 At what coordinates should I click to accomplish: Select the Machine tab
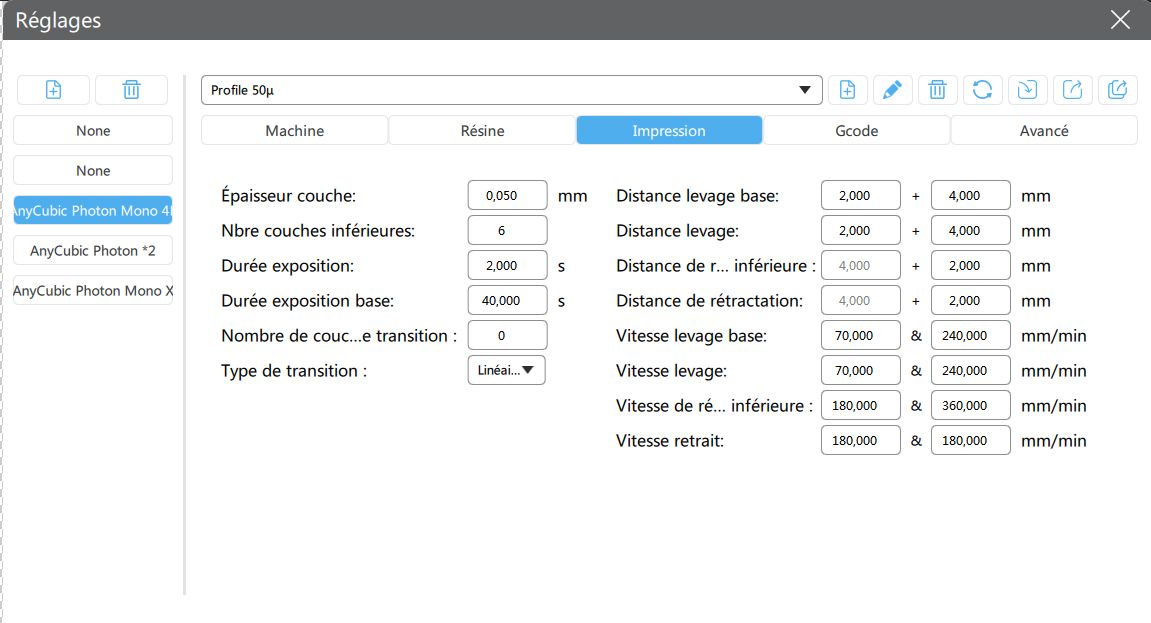tap(294, 131)
